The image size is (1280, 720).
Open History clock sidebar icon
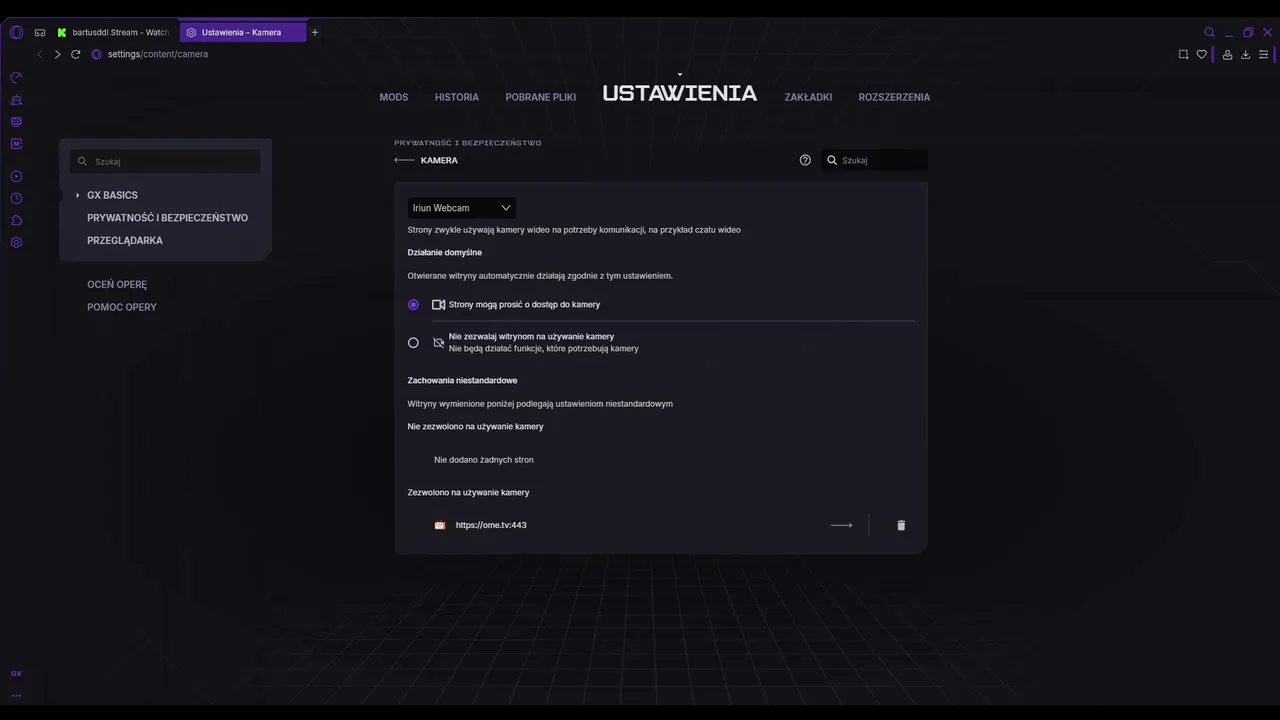point(16,198)
